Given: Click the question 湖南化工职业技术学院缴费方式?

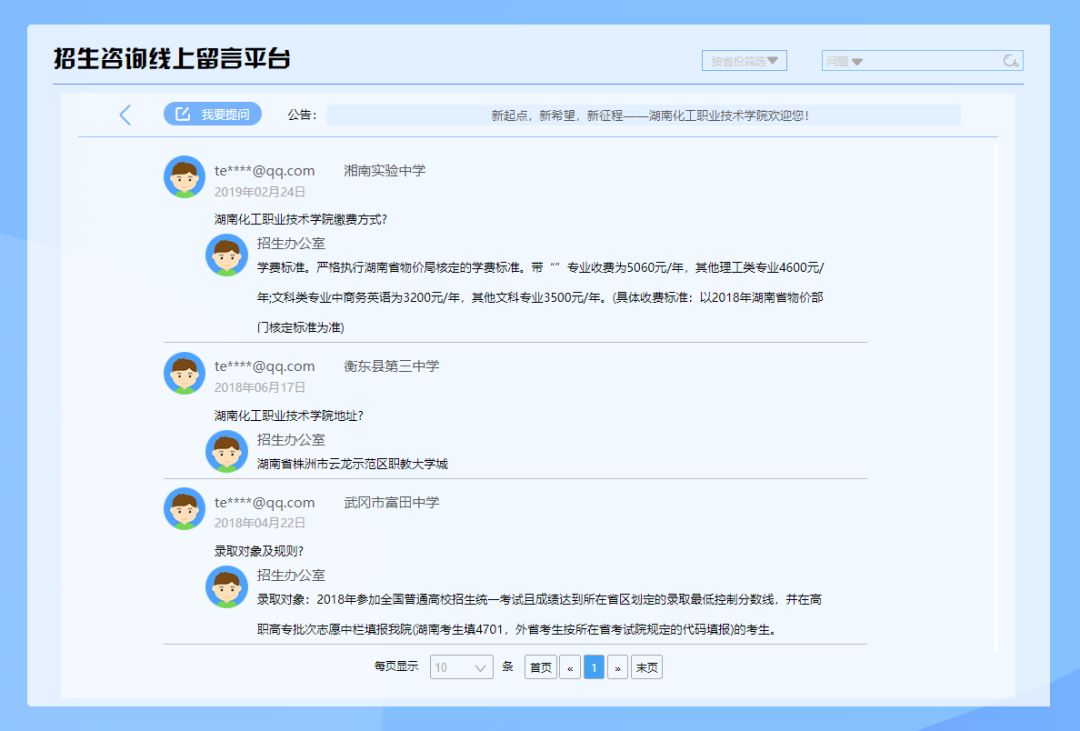Looking at the screenshot, I should (300, 219).
